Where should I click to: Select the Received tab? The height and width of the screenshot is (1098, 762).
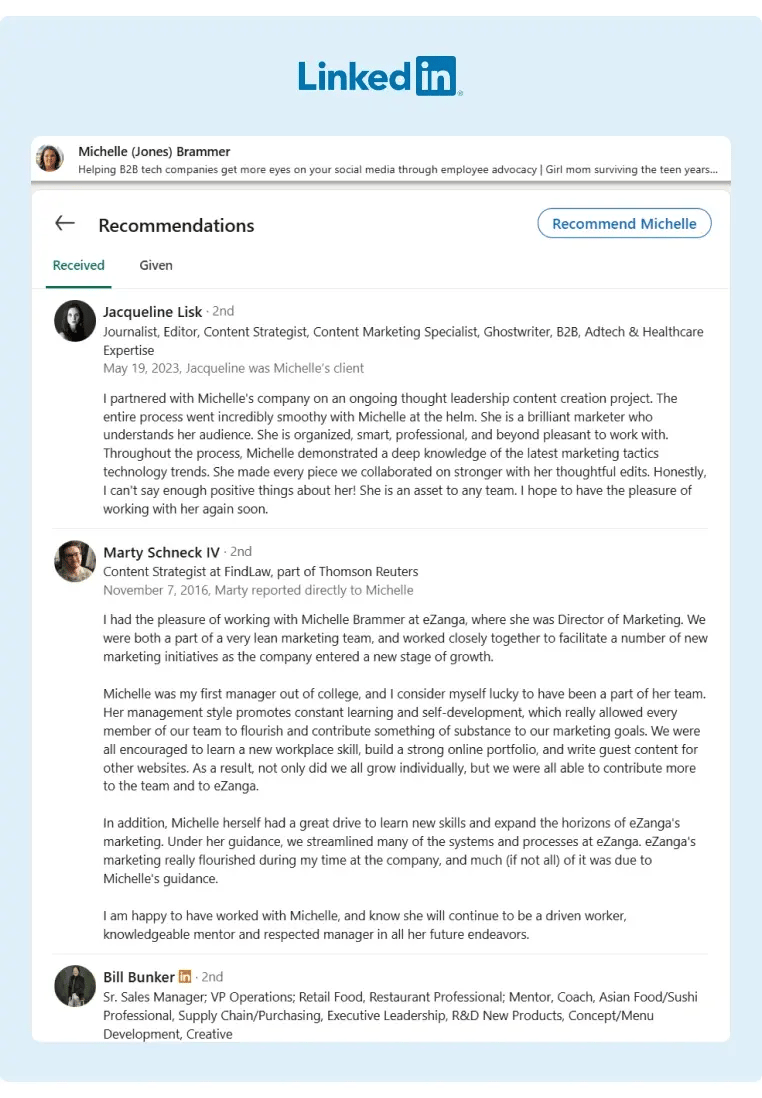[x=78, y=265]
